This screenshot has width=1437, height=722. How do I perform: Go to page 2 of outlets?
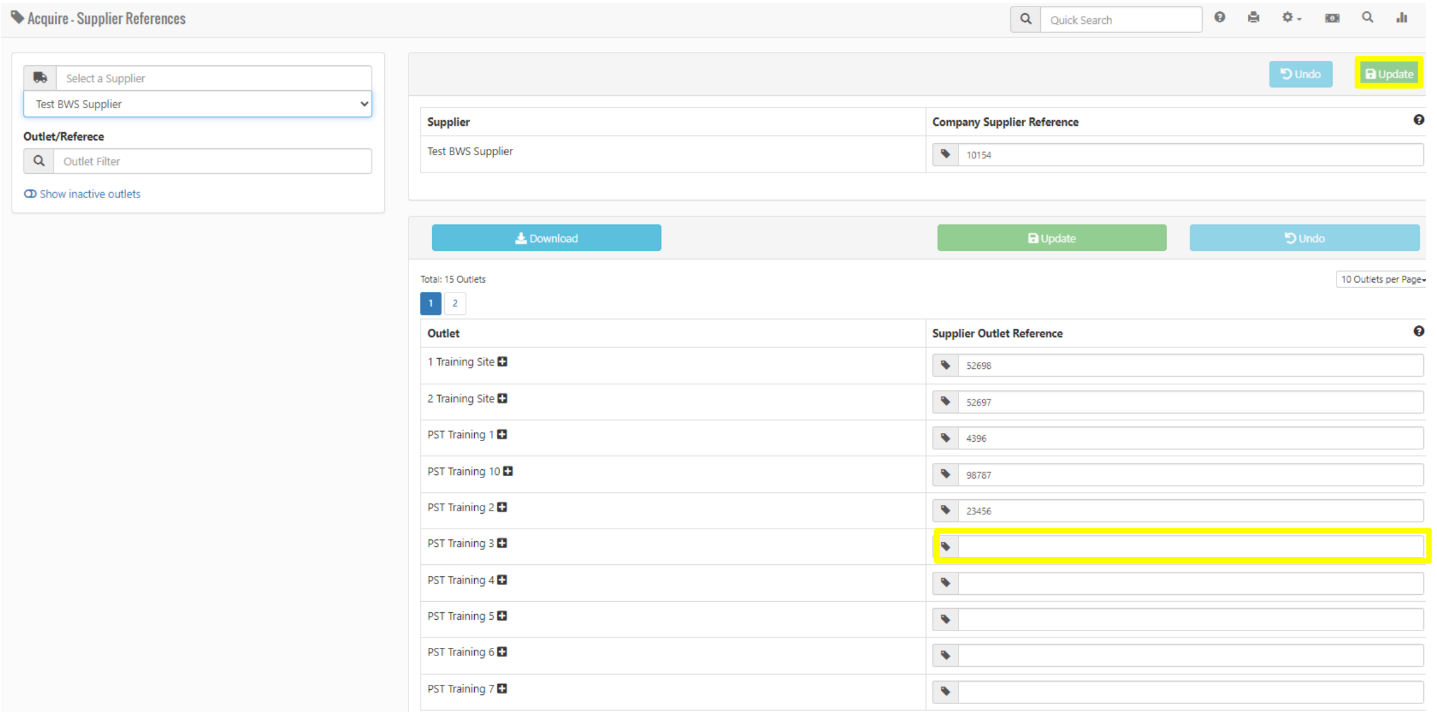[454, 304]
